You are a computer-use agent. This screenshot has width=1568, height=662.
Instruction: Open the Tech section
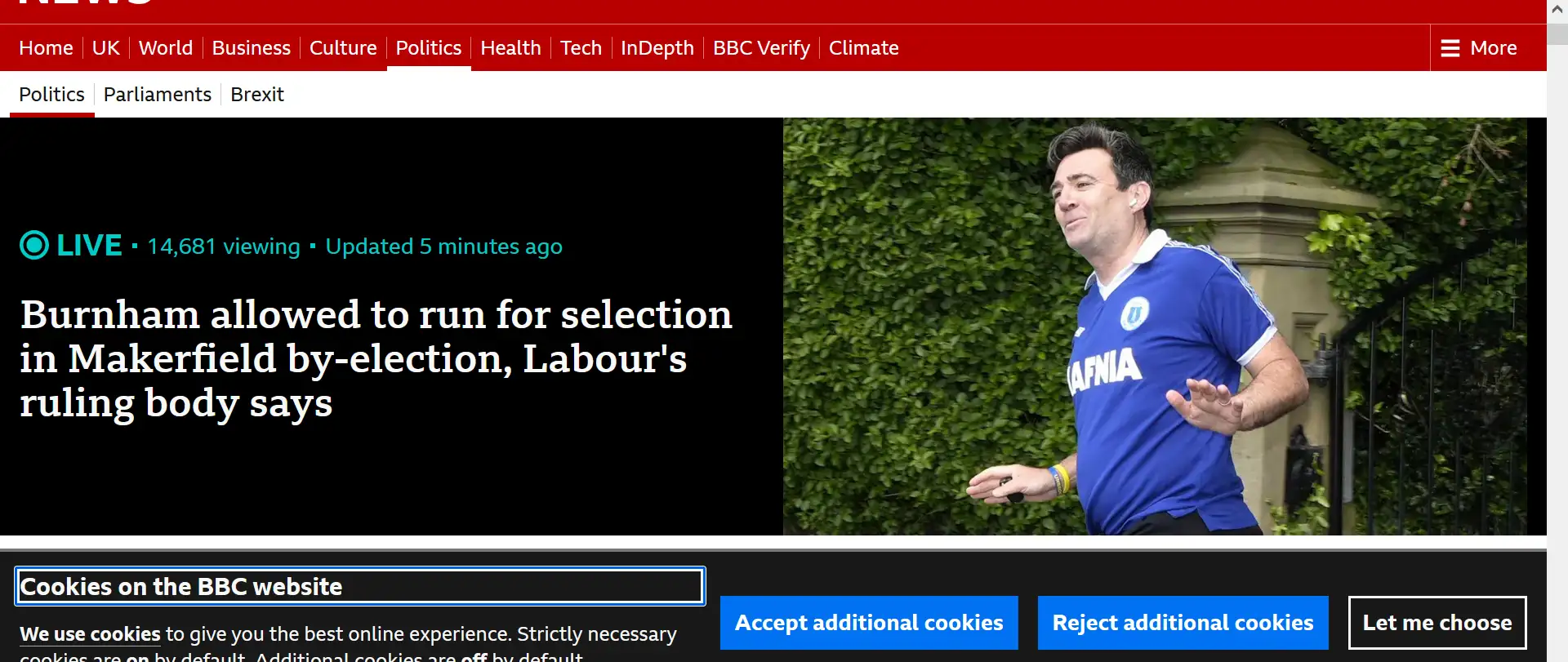(581, 48)
